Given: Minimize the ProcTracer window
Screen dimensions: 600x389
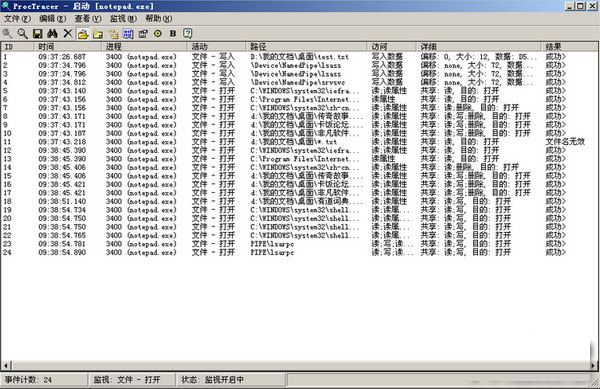Looking at the screenshot, I should [x=570, y=6].
